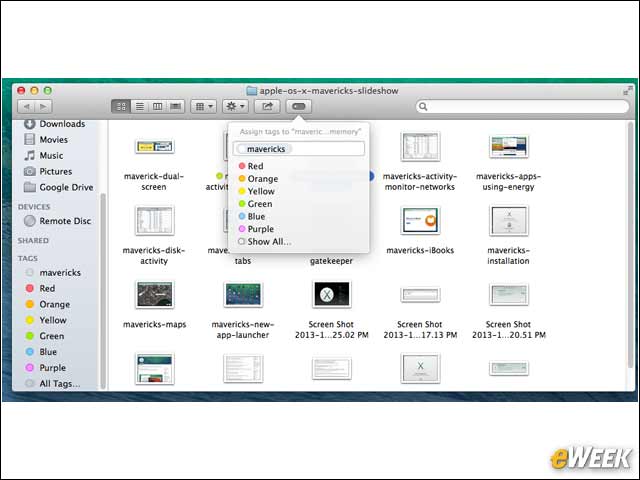640x480 pixels.
Task: Assign Blue tag in the popup
Action: (x=251, y=217)
